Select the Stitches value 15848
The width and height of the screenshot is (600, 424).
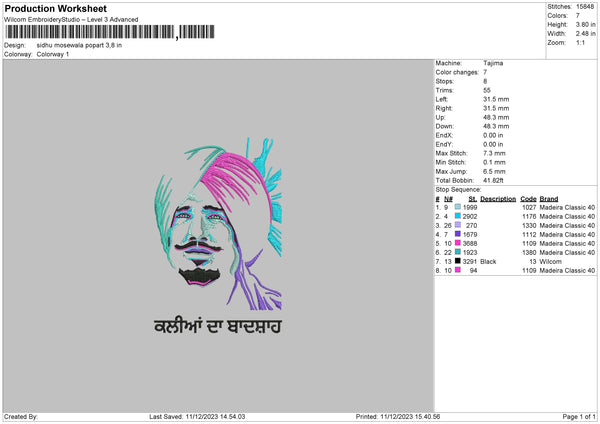[x=585, y=7]
